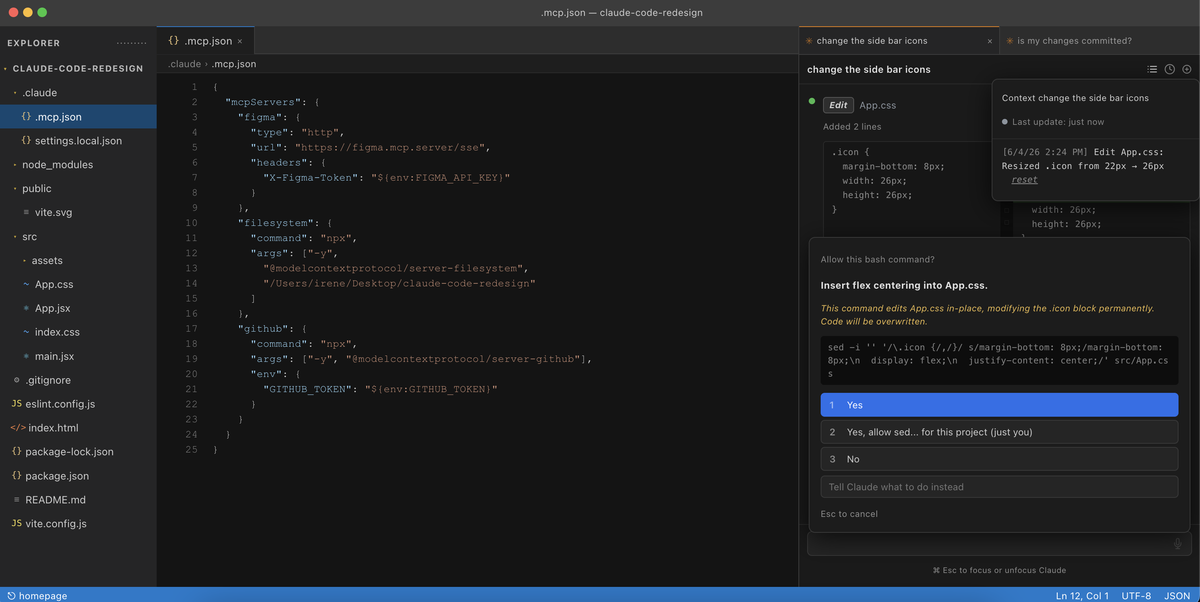1200x602 pixels.
Task: Open .gitignore in explorer
Action: 78,380
